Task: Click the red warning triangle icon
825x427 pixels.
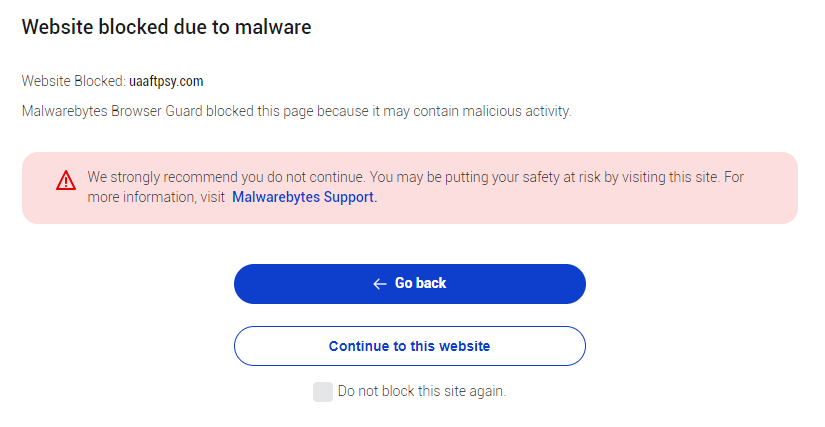Action: coord(66,180)
